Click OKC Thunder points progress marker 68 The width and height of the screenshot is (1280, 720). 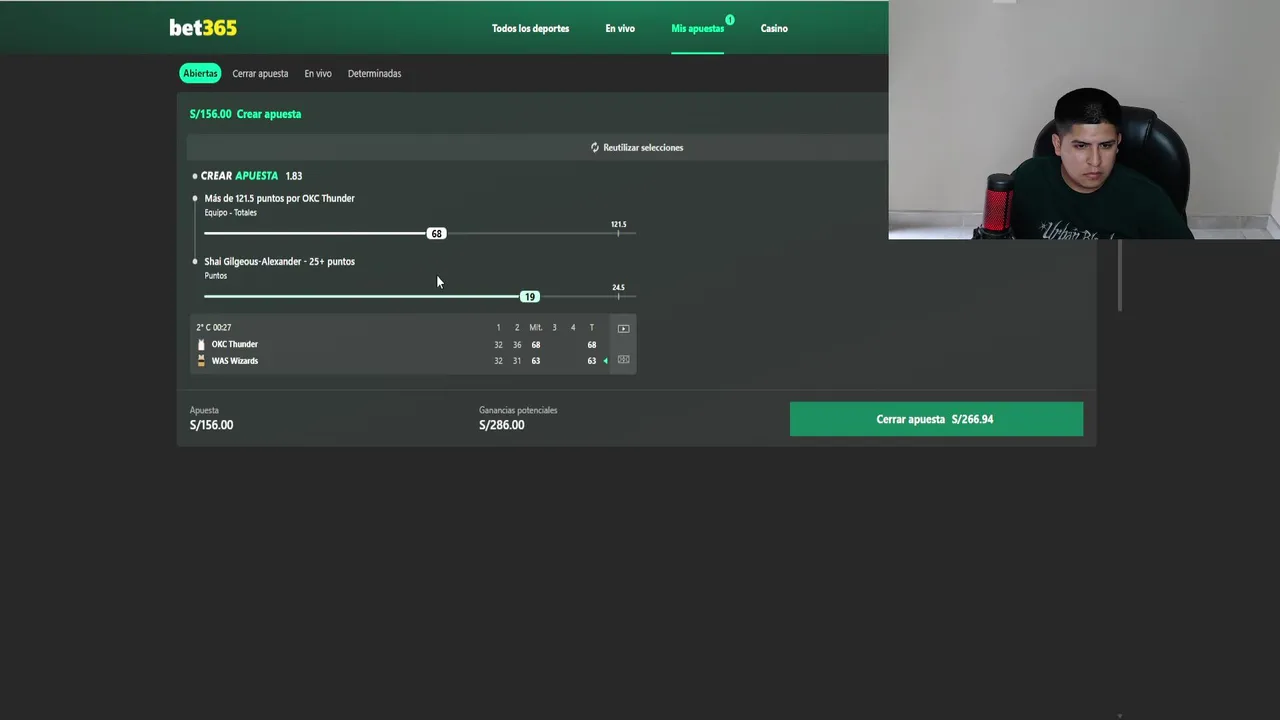click(436, 233)
